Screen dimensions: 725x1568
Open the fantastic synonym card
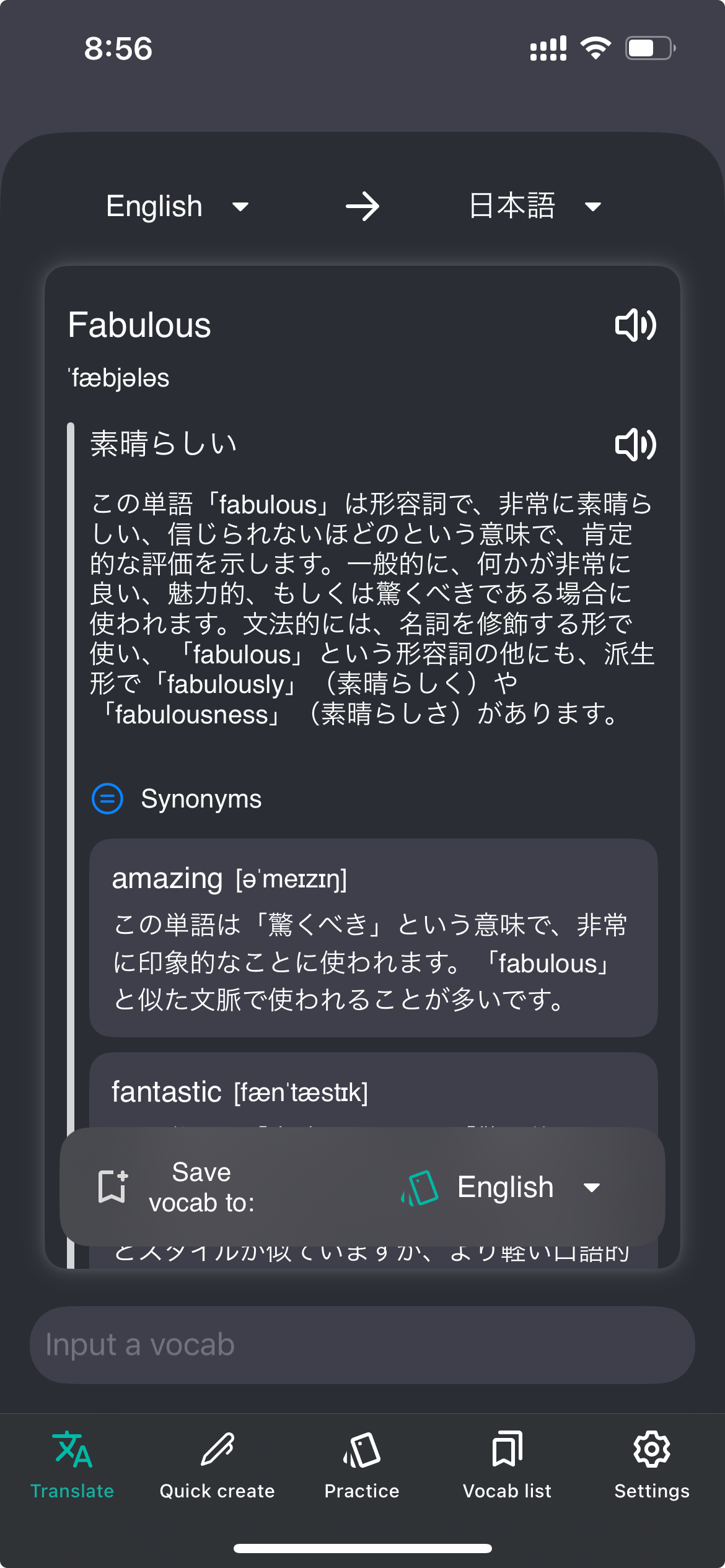click(373, 1092)
